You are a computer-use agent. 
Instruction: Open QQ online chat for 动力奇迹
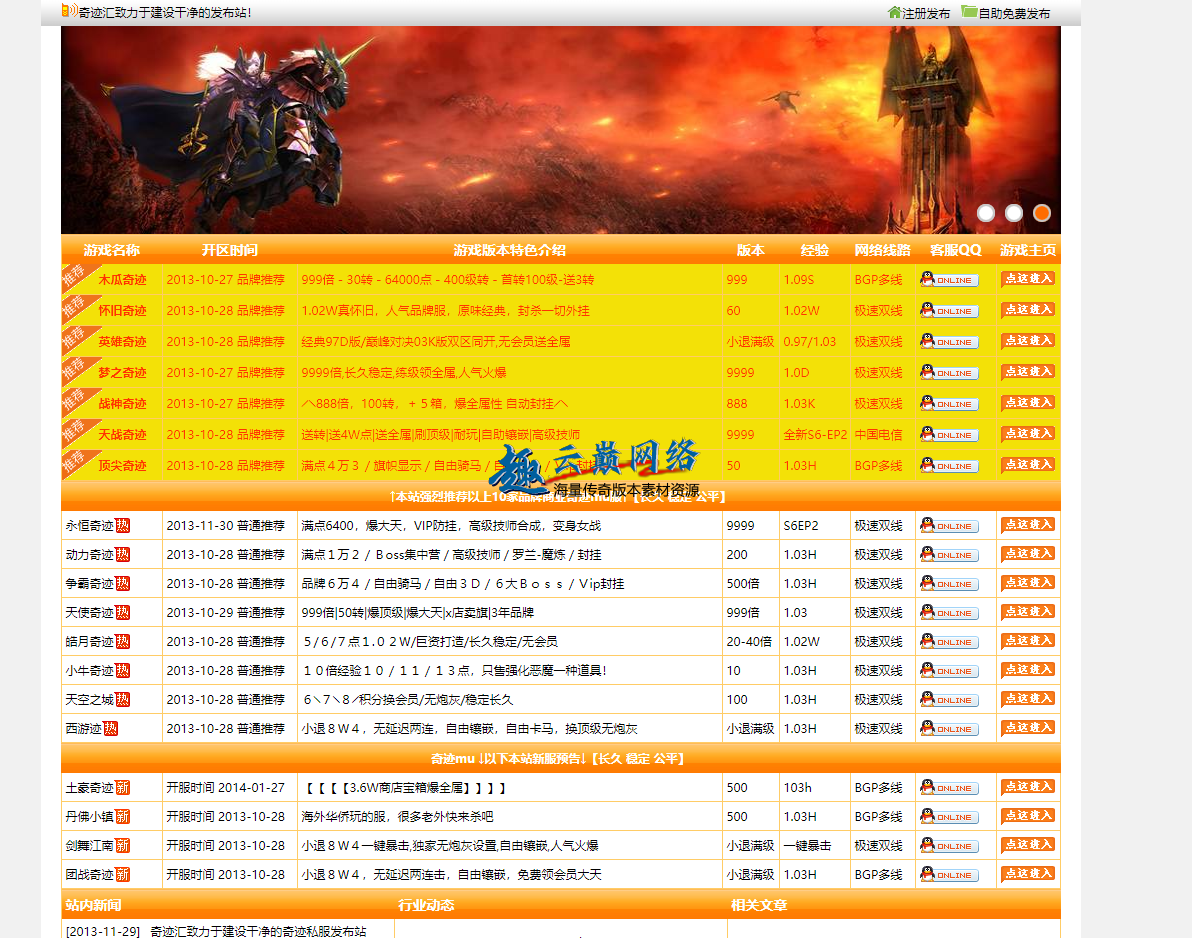click(x=949, y=555)
